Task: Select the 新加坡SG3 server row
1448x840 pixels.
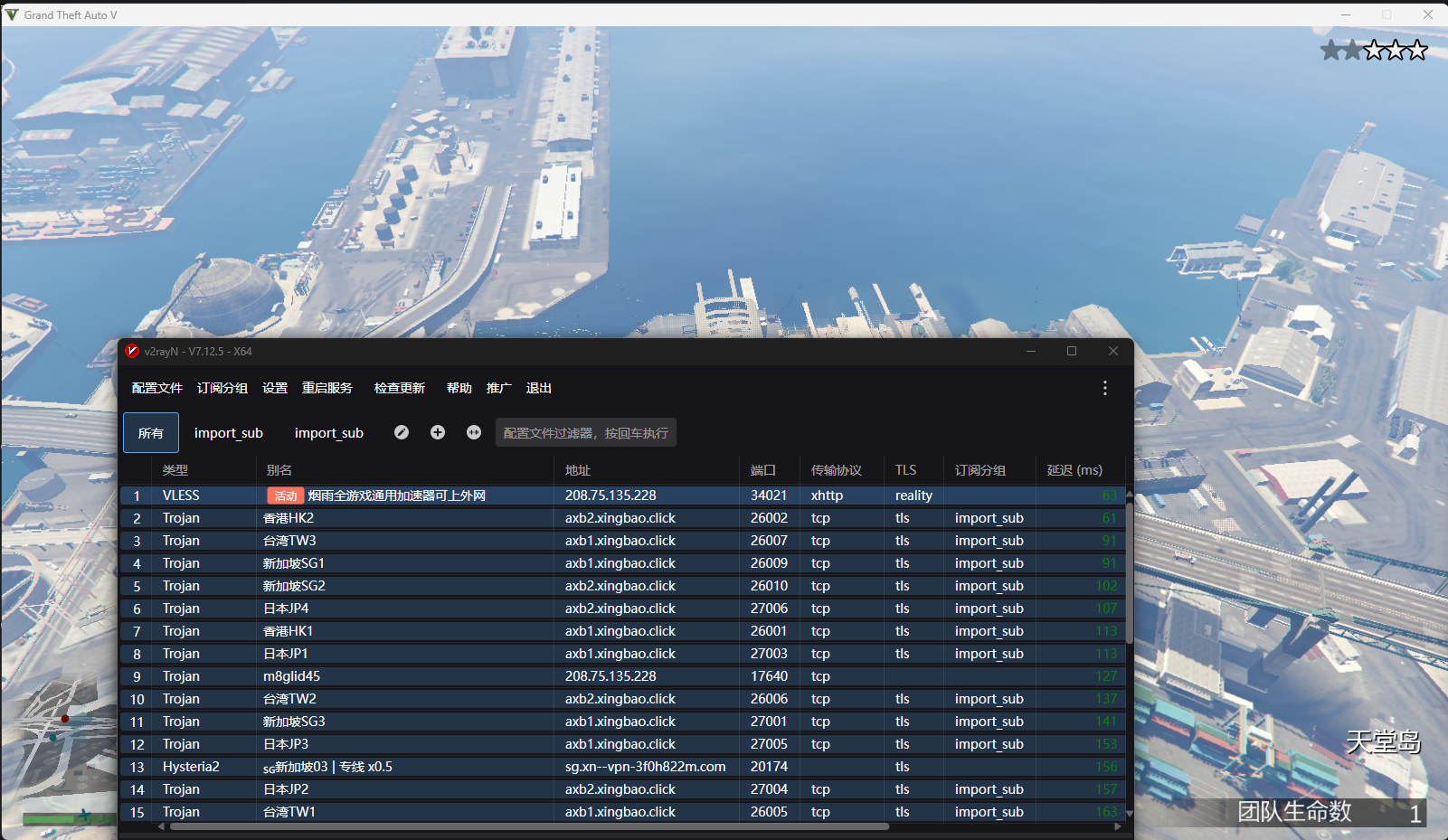Action: [622, 722]
